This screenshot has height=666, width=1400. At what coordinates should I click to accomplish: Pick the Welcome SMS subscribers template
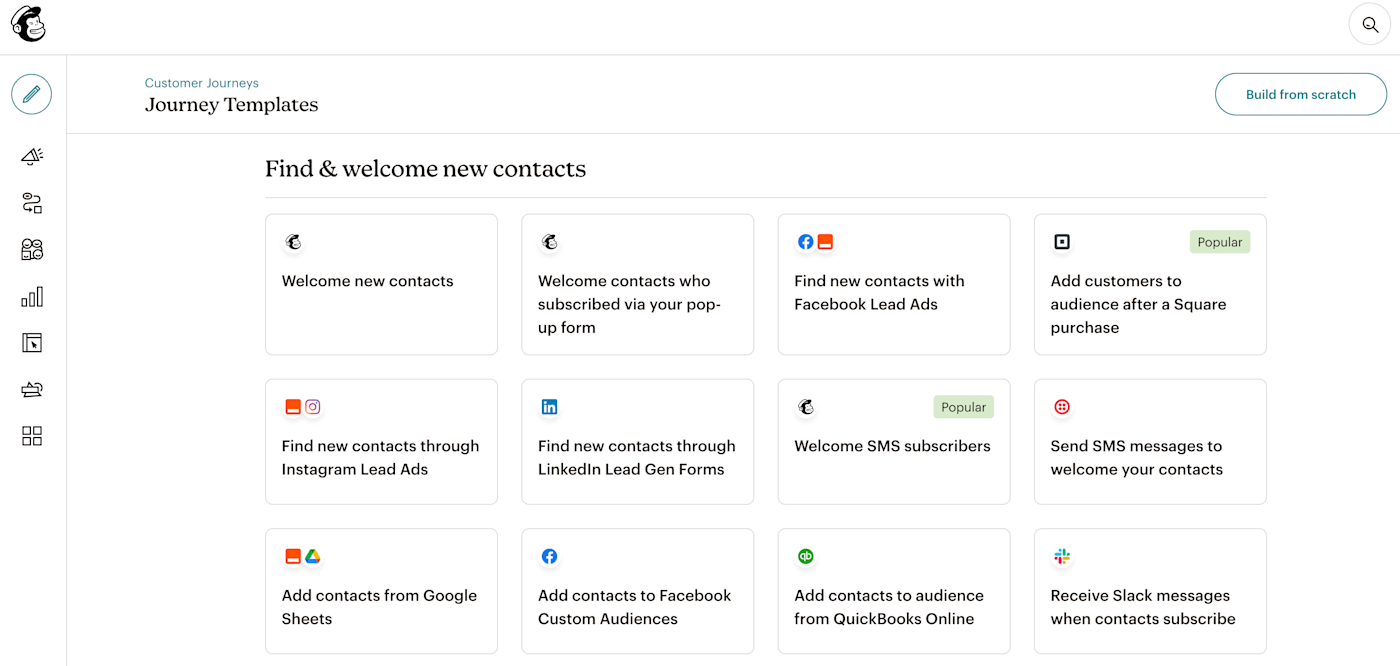tap(893, 441)
